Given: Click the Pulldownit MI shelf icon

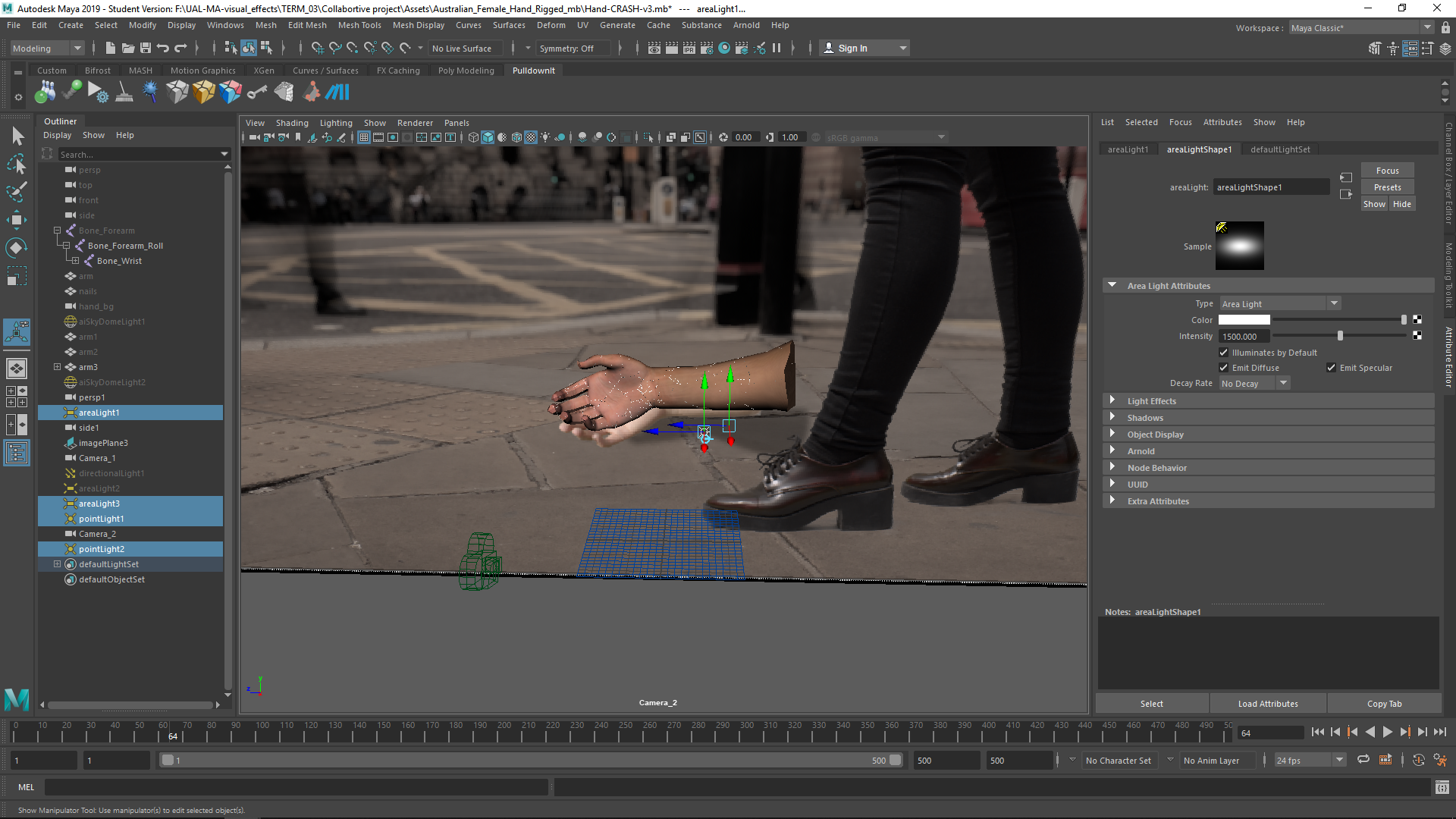Looking at the screenshot, I should click(x=337, y=93).
